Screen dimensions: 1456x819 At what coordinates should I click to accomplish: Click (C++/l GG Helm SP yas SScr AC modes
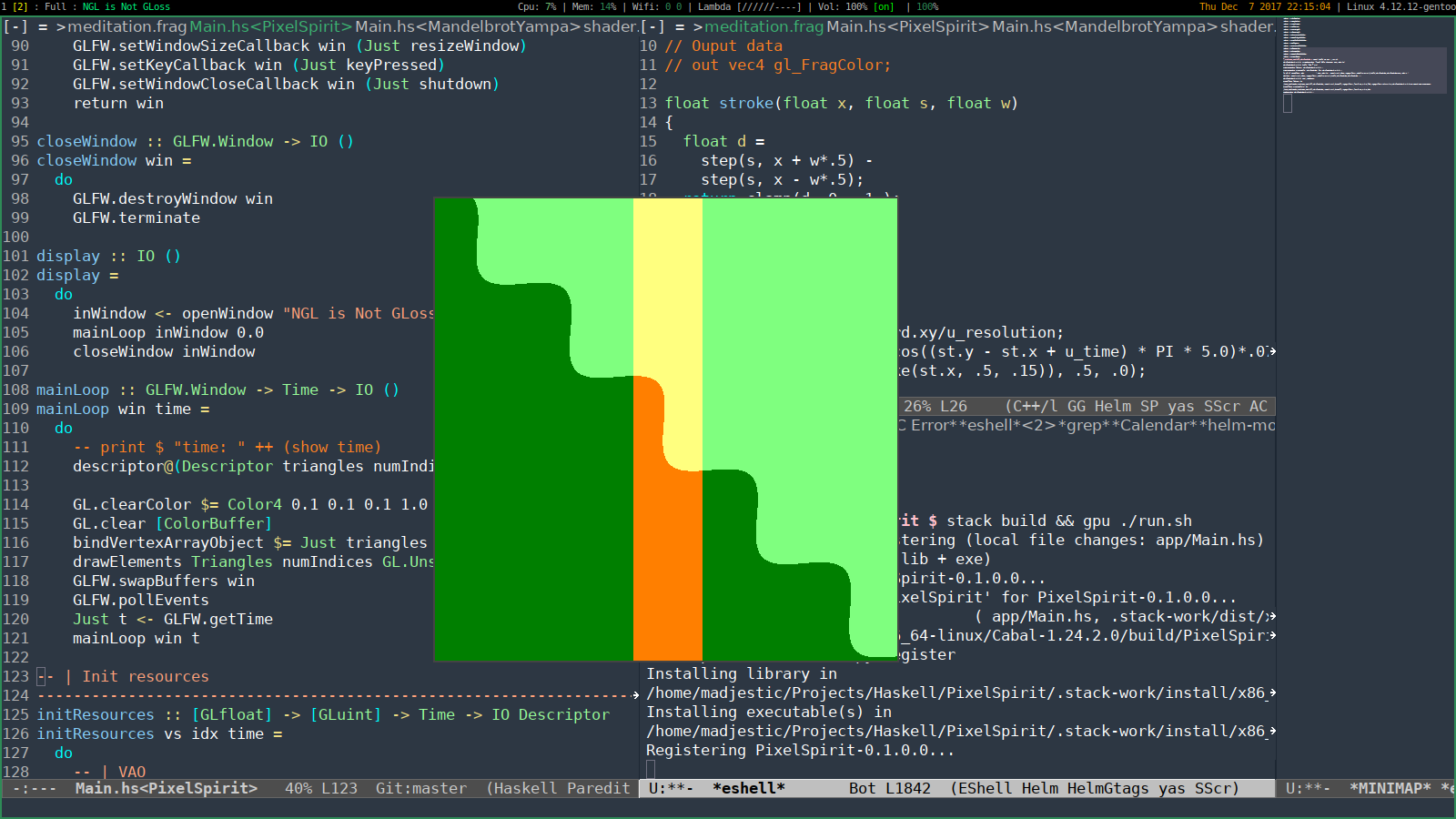point(1136,406)
